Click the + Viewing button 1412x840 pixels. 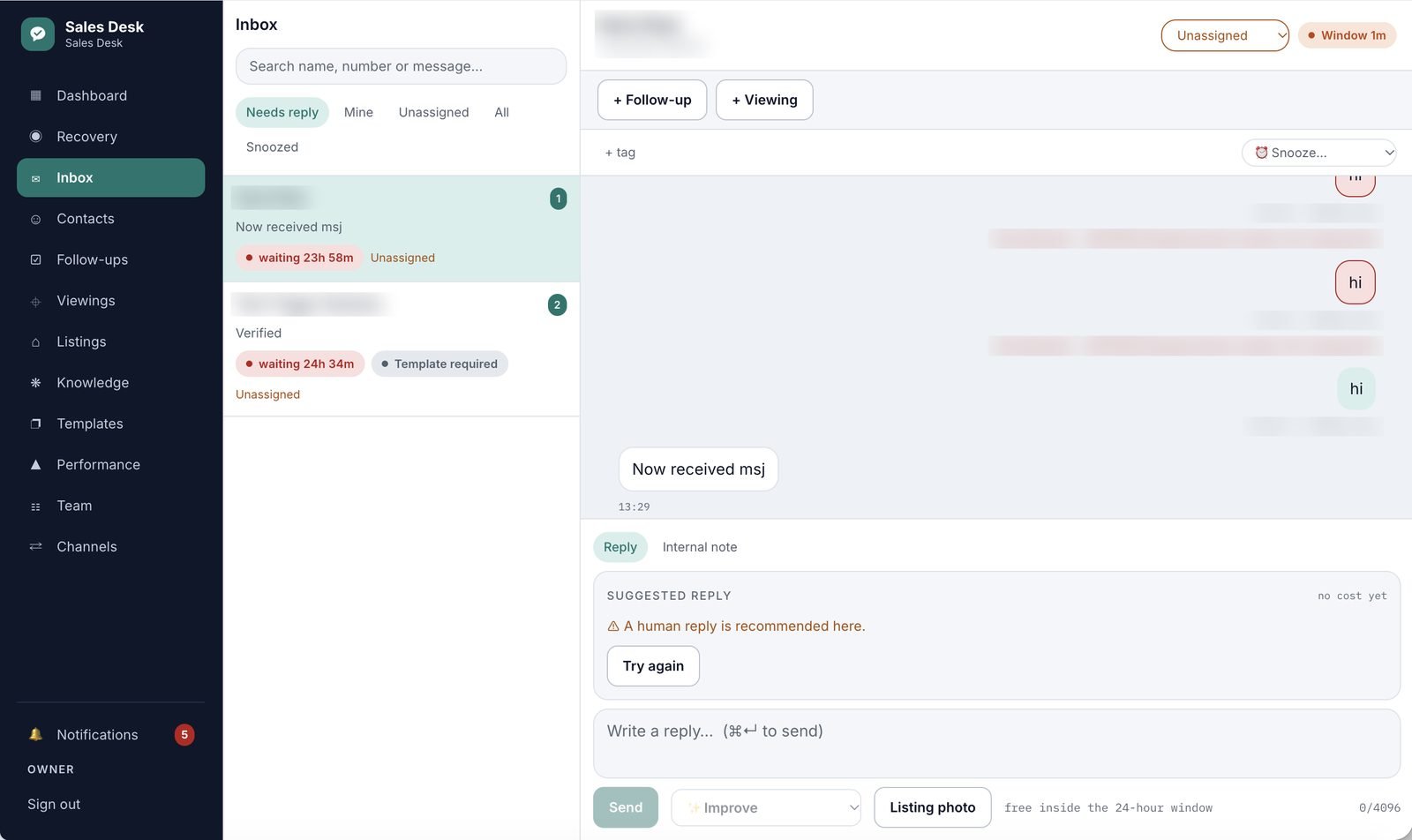(x=764, y=100)
